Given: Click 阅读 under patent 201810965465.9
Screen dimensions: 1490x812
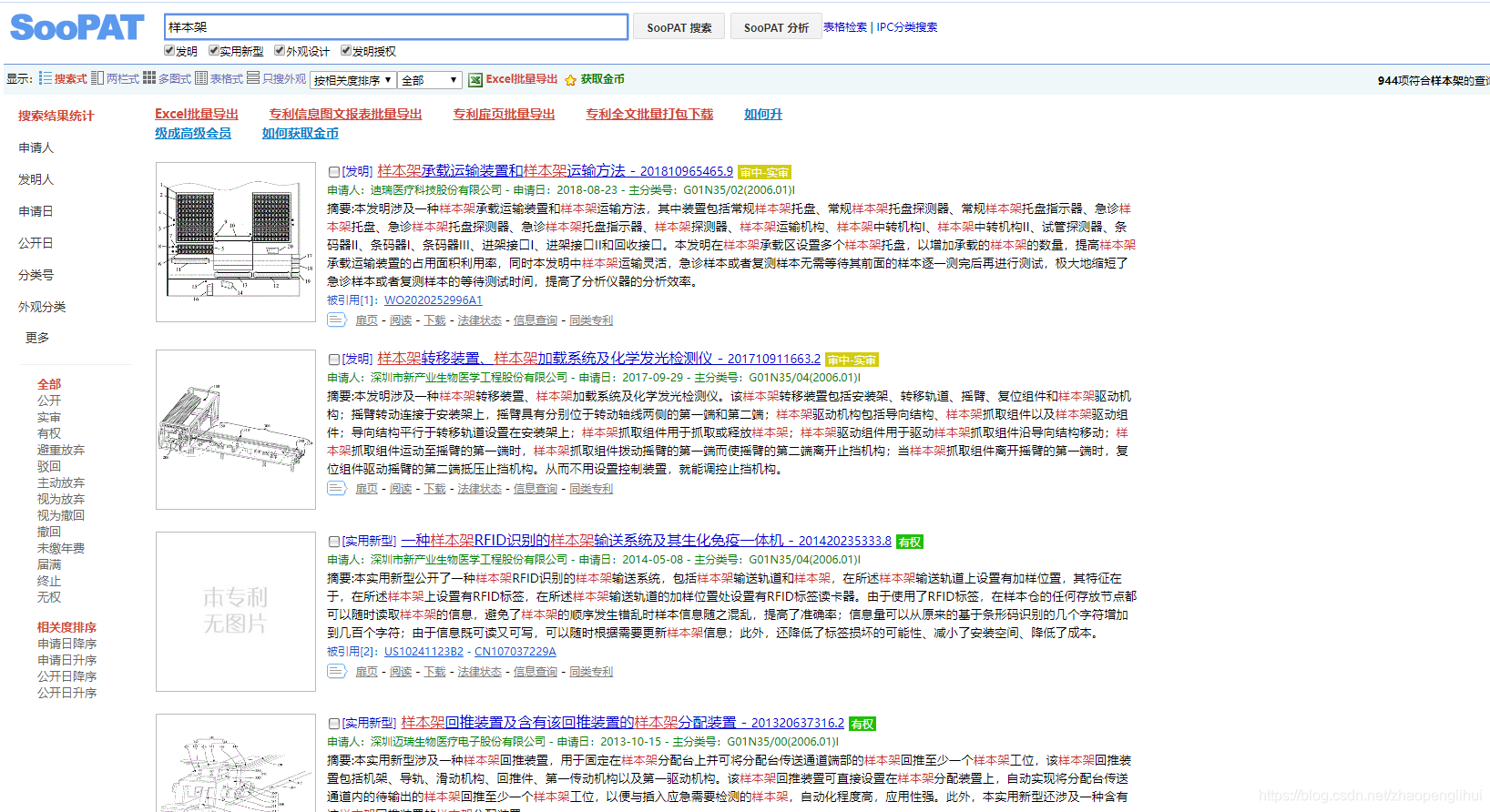Looking at the screenshot, I should [401, 320].
